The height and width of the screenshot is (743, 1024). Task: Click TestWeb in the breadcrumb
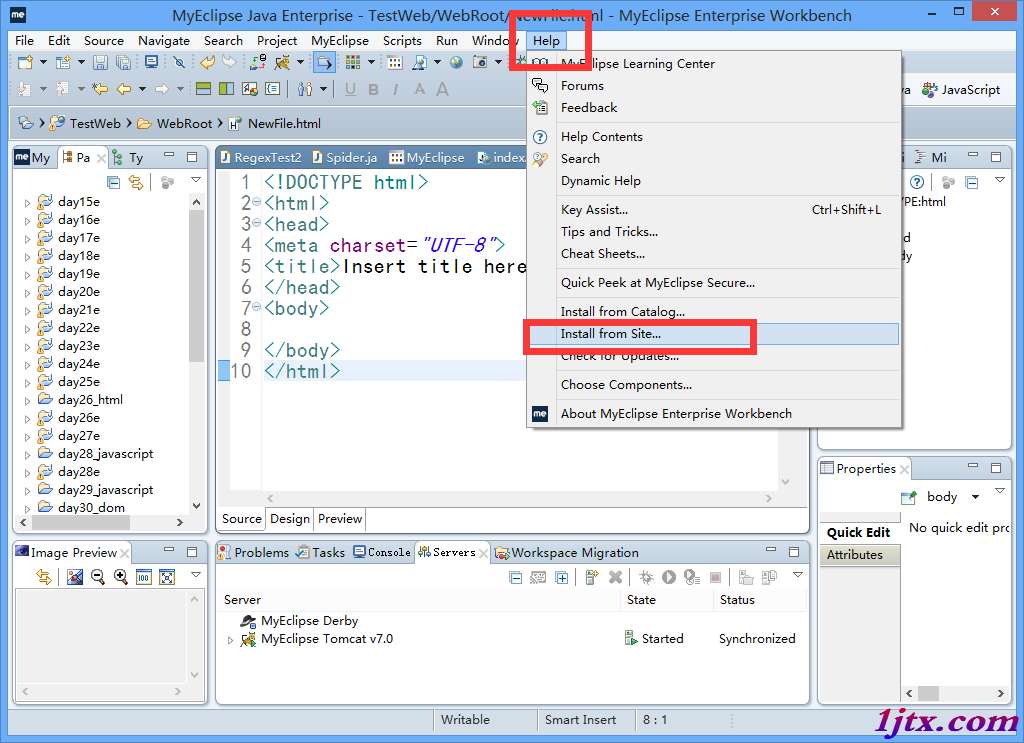[95, 123]
